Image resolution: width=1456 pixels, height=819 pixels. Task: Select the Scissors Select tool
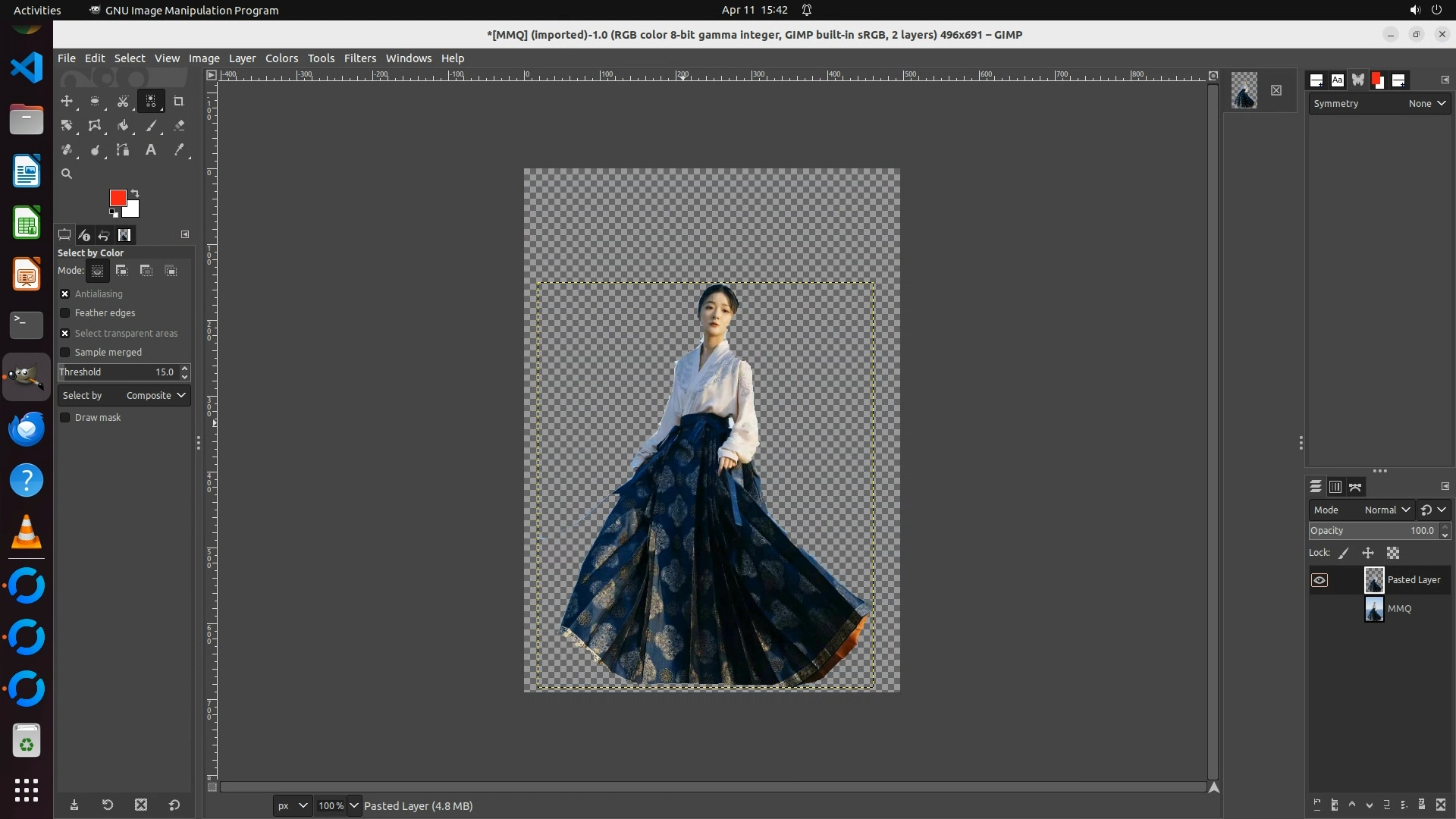pyautogui.click(x=123, y=101)
